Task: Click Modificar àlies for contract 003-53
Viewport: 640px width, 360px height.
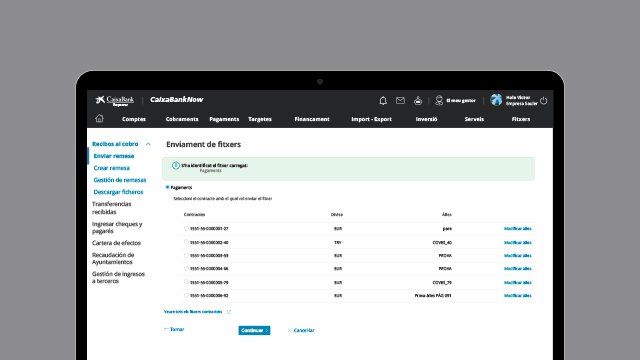Action: pyautogui.click(x=518, y=256)
